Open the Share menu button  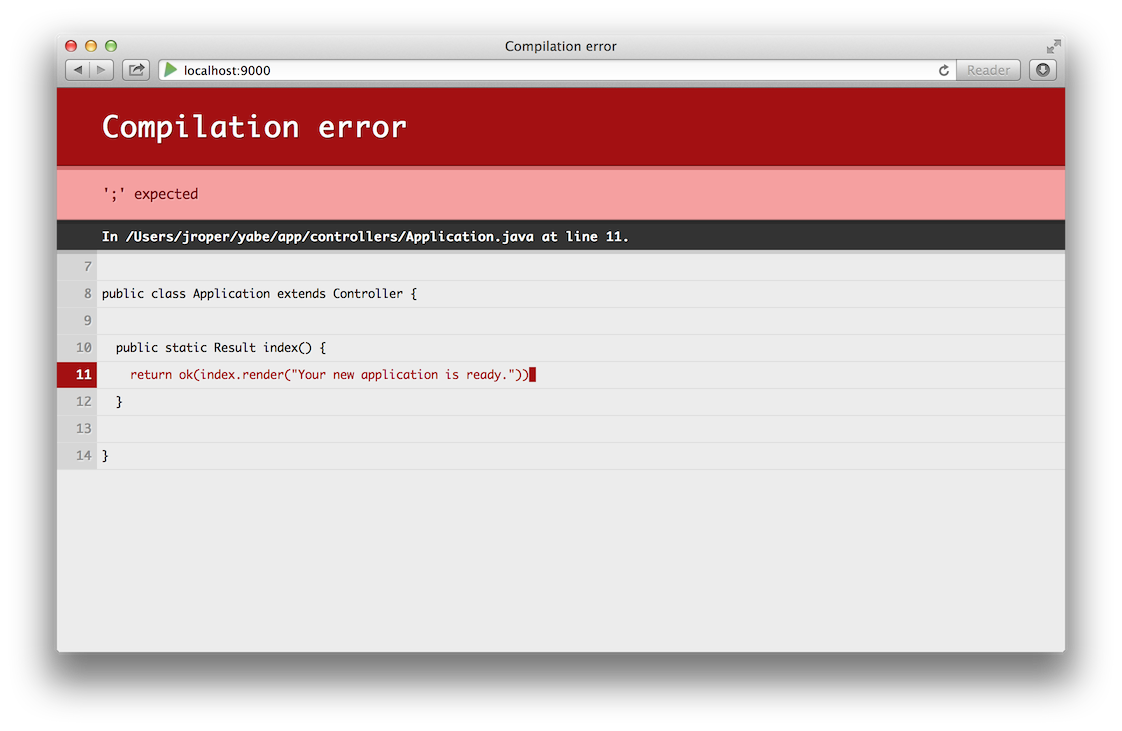click(x=136, y=70)
